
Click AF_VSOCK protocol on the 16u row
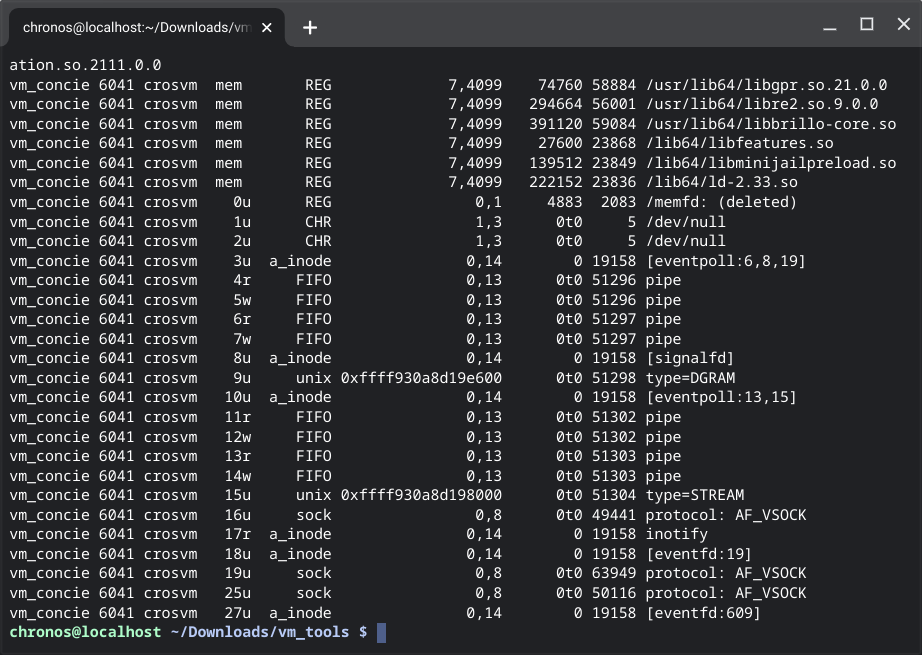(x=726, y=515)
